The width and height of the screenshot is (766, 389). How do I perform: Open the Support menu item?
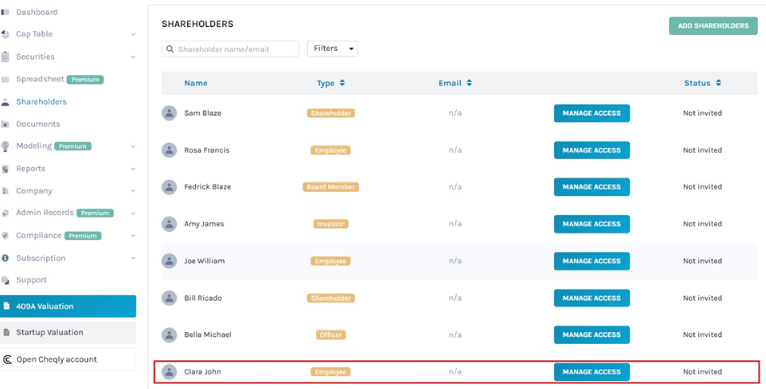coord(31,280)
